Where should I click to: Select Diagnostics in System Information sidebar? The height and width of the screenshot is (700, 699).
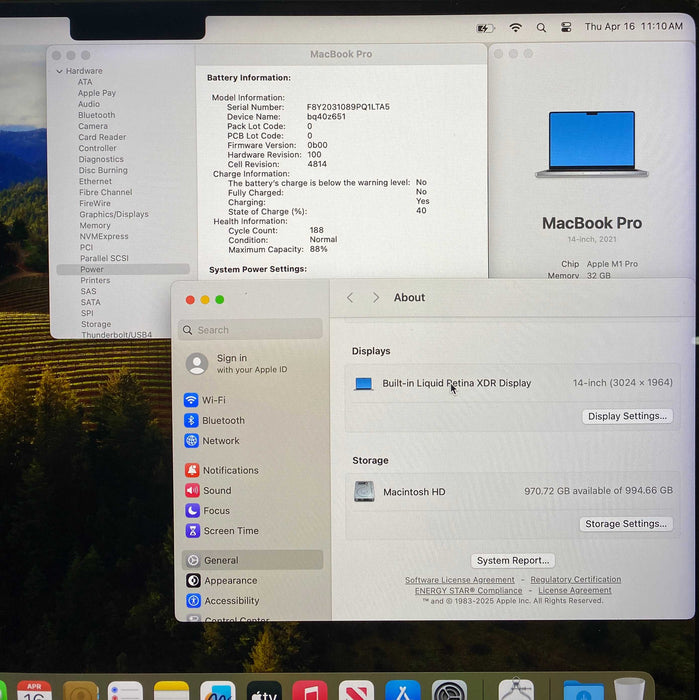[x=101, y=159]
